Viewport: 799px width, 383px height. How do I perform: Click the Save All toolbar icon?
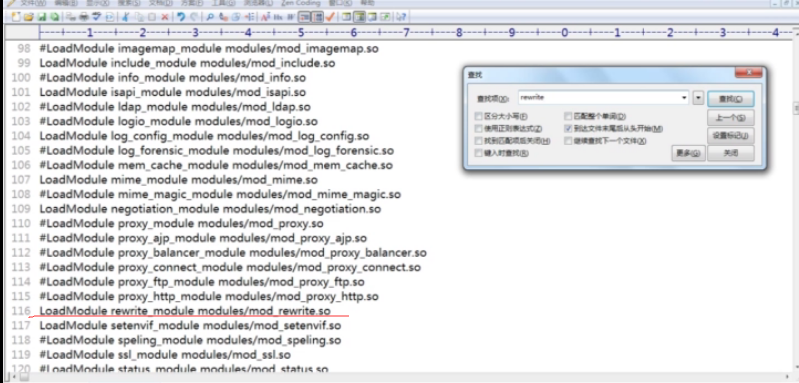(x=54, y=17)
